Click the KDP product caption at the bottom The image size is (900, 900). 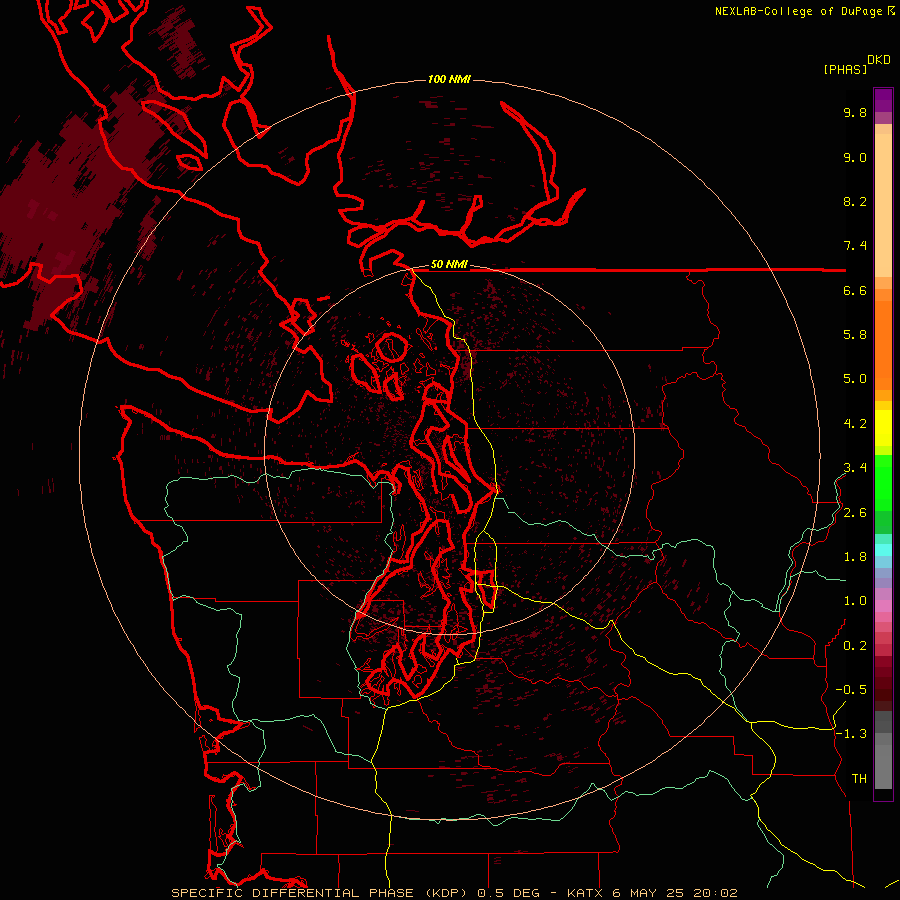tap(454, 893)
